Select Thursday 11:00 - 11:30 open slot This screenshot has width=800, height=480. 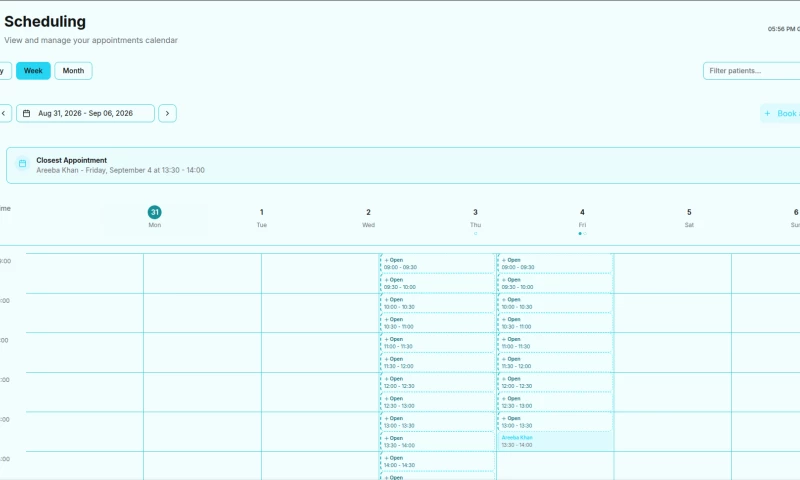click(x=437, y=343)
